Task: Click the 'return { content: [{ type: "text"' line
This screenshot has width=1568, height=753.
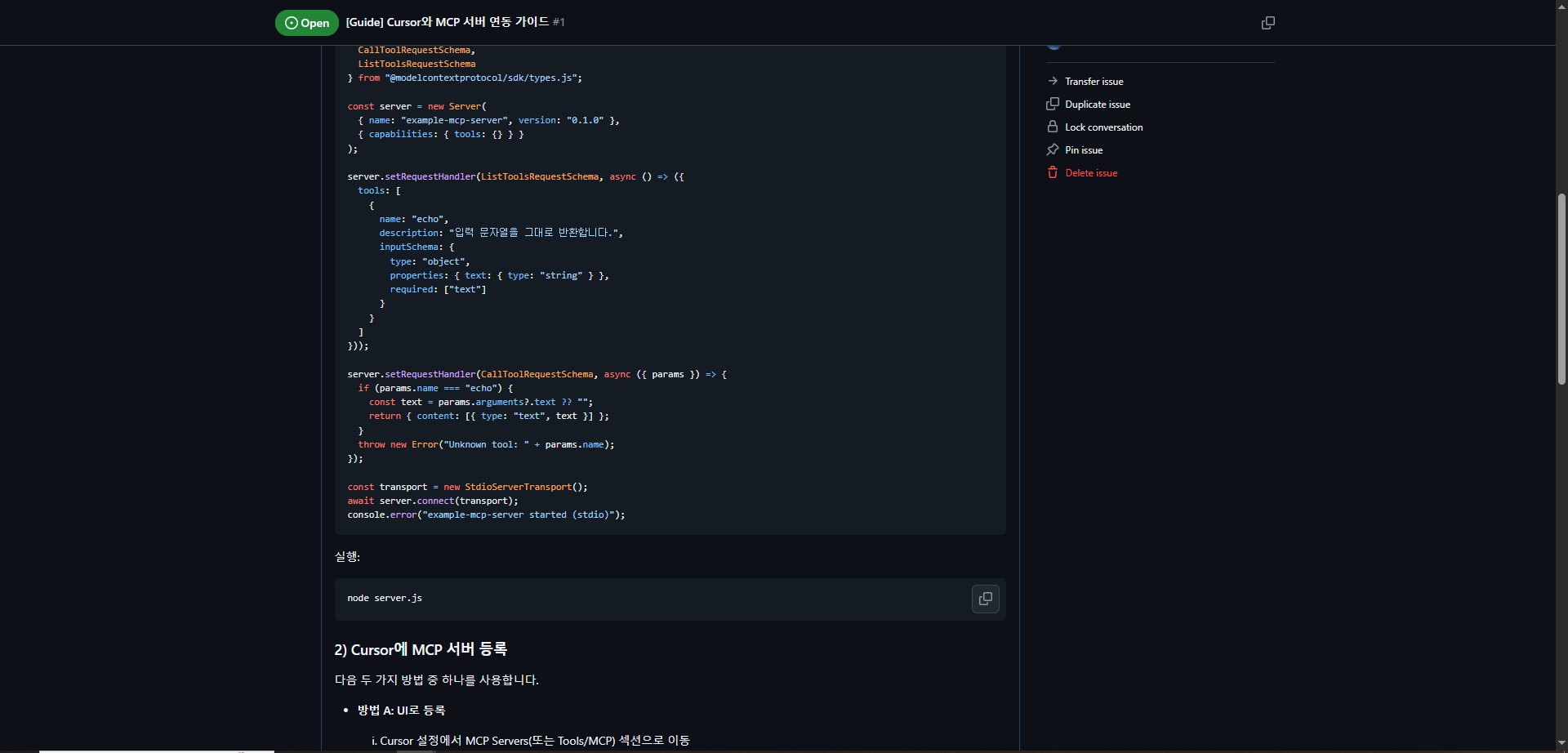Action: point(488,417)
